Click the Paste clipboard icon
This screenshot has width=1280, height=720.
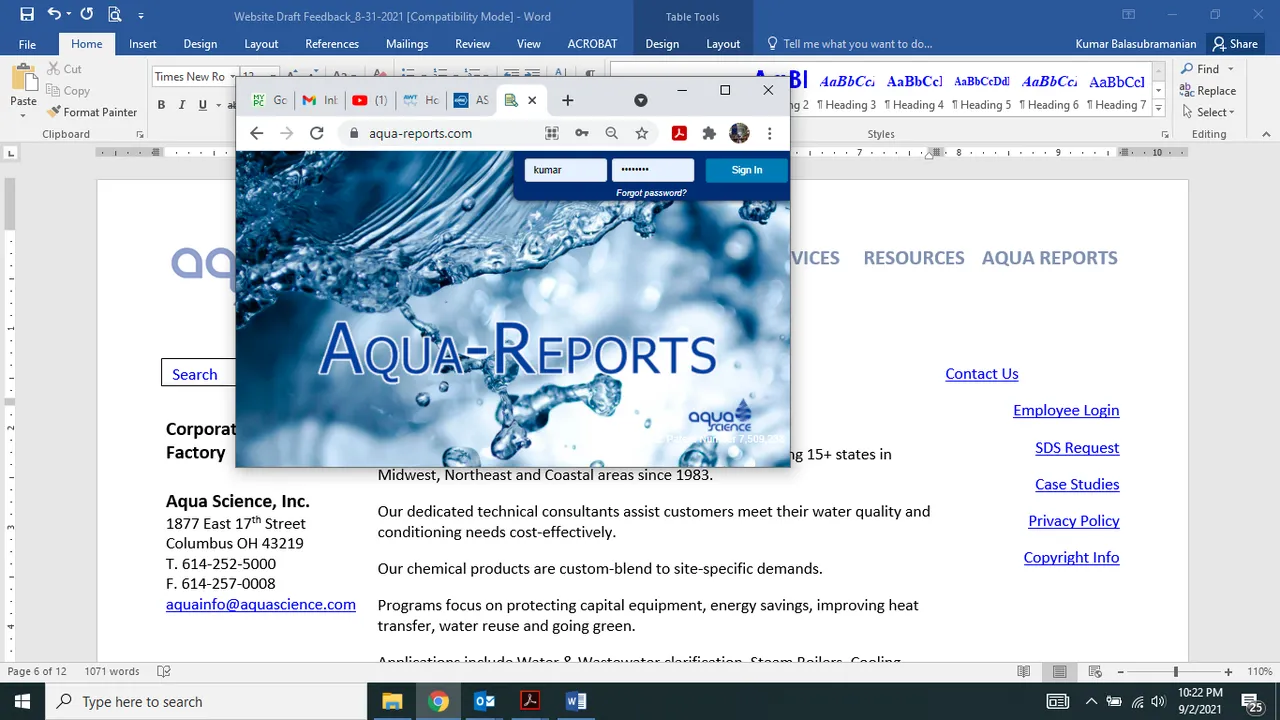[23, 79]
